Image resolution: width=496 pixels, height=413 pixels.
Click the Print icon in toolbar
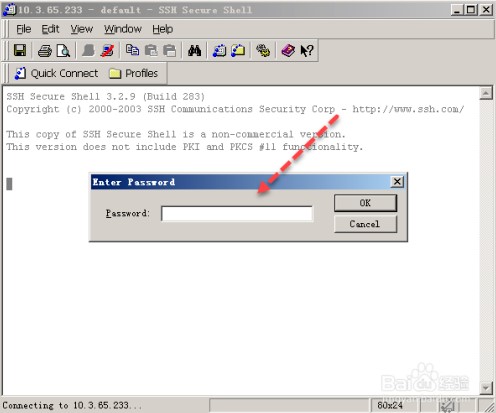point(45,51)
